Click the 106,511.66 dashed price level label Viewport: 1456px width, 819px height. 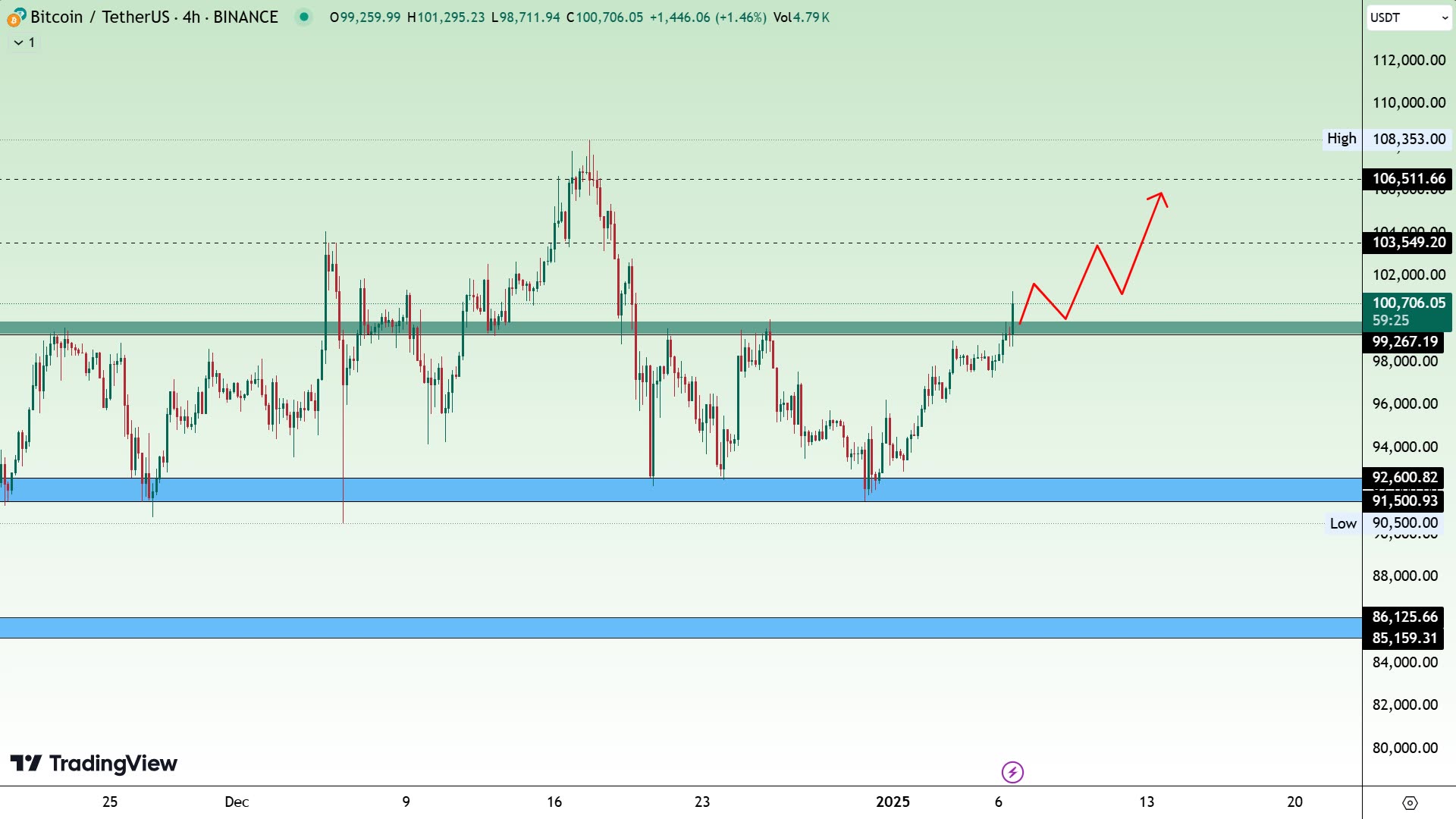pos(1408,180)
